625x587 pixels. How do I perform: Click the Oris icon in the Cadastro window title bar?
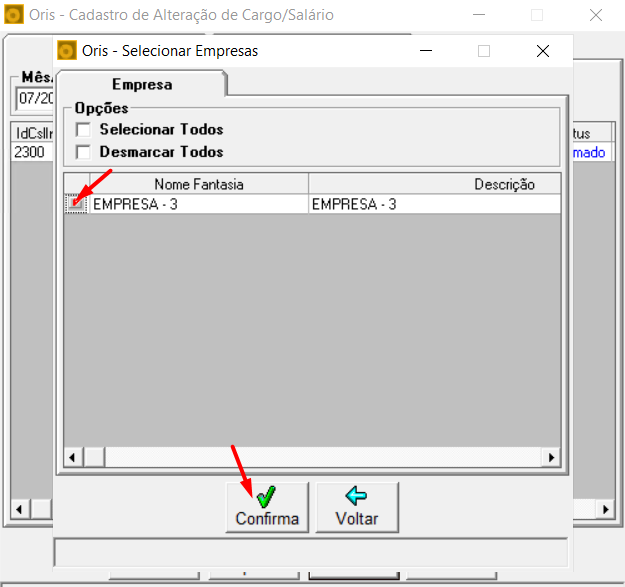click(x=14, y=15)
